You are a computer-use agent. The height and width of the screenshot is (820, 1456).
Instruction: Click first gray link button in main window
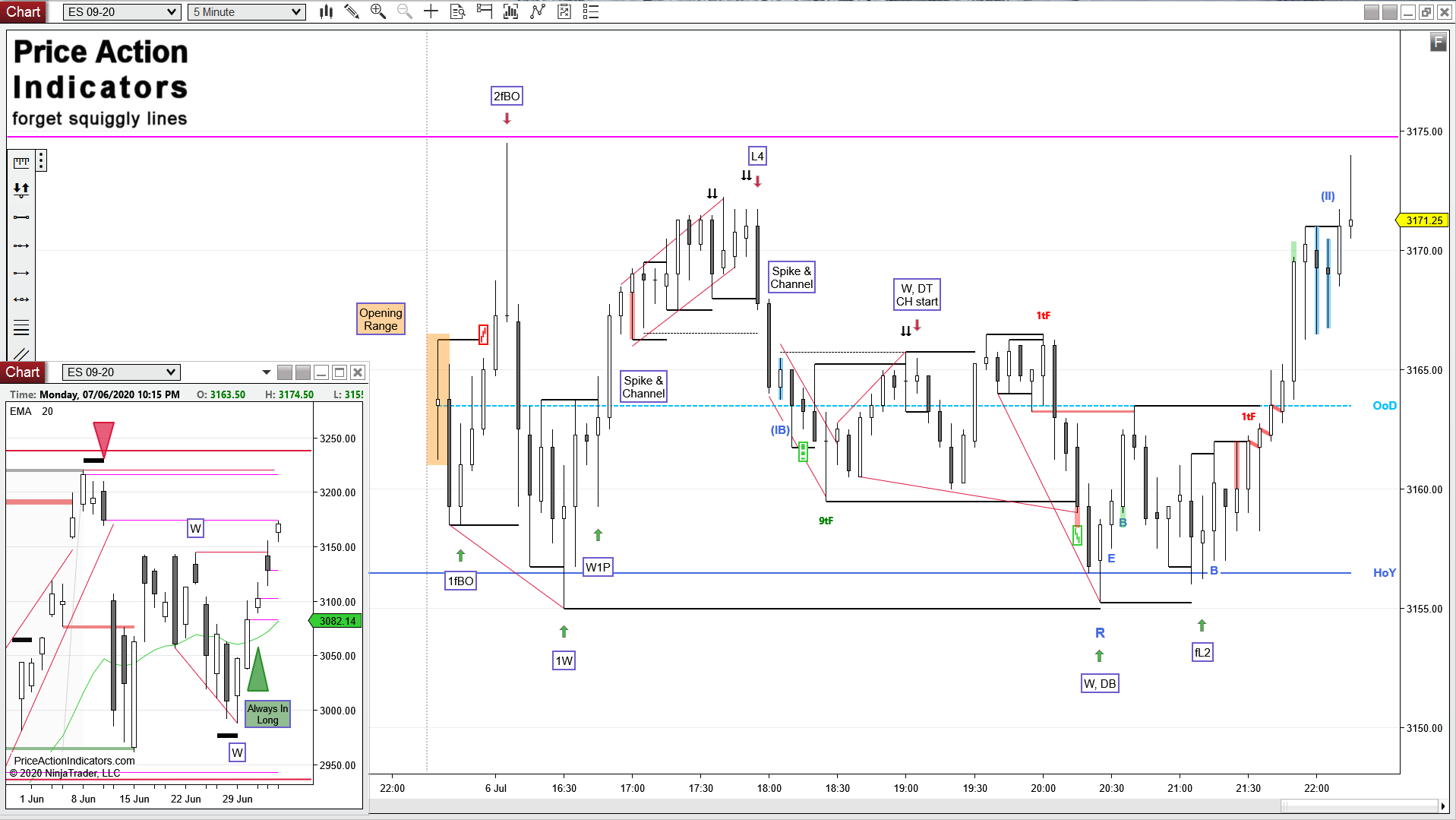(x=1371, y=11)
